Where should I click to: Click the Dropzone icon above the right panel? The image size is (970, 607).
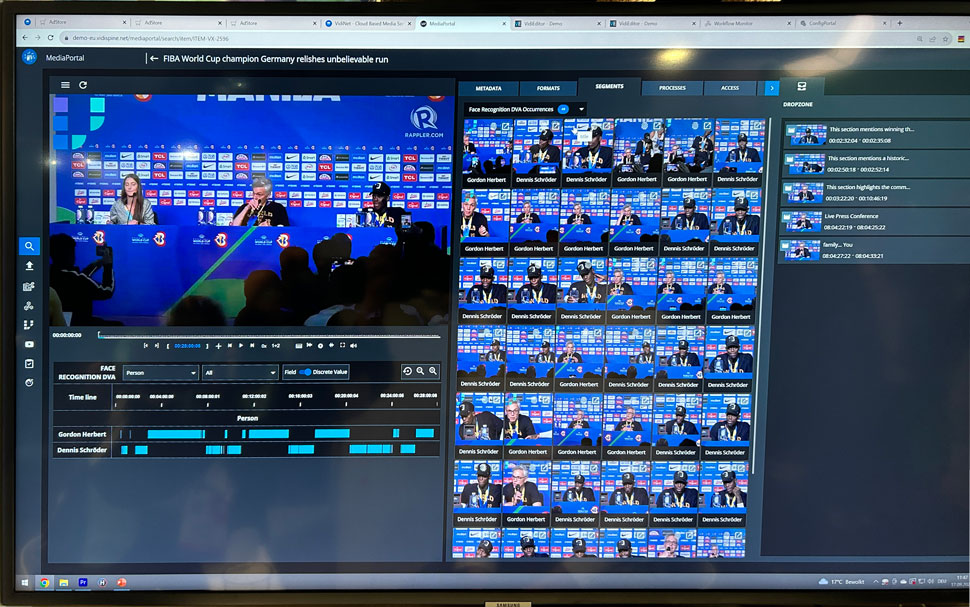[x=801, y=87]
